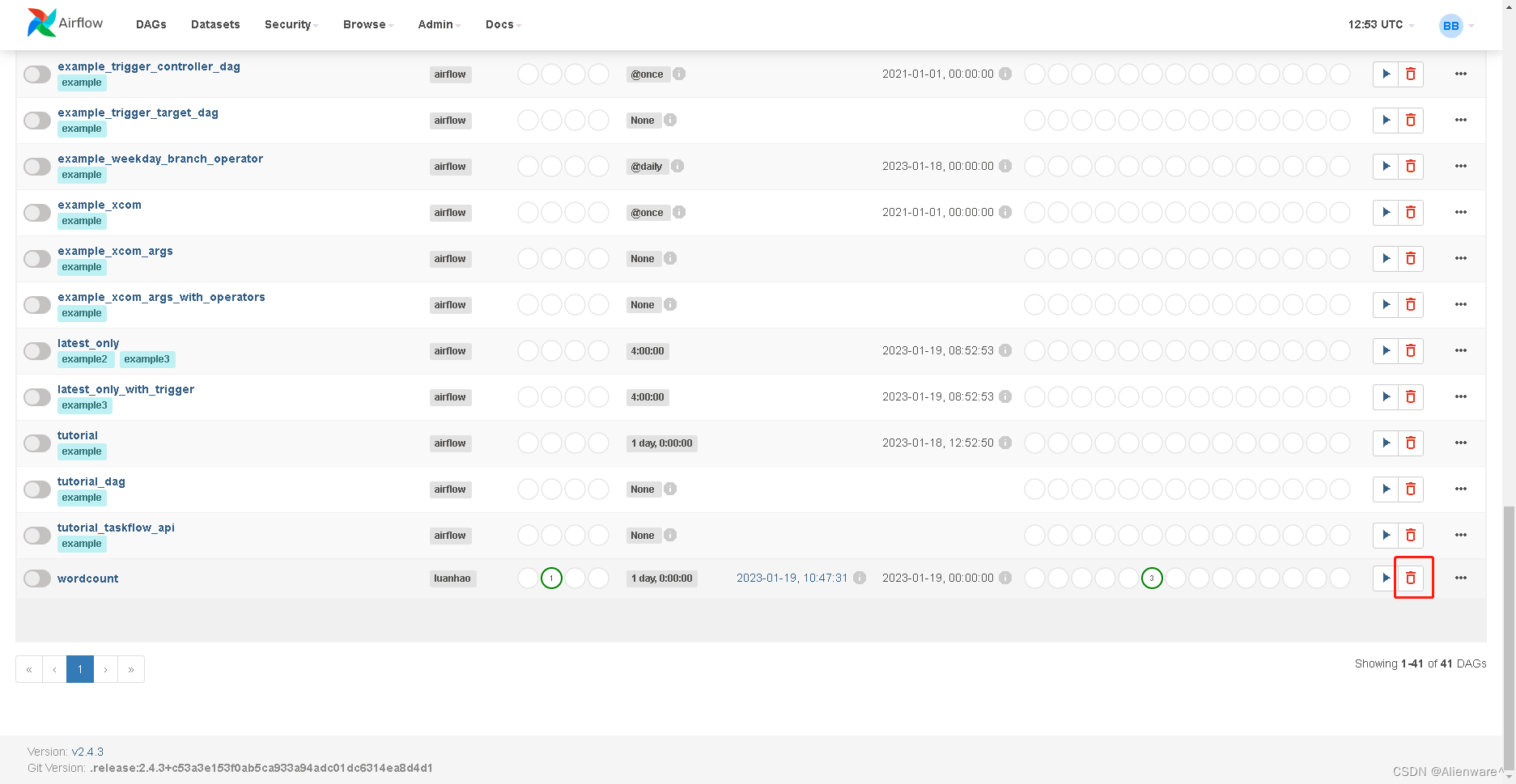1516x784 pixels.
Task: Enable the example_weekday_branch_operator DAG
Action: 36,166
